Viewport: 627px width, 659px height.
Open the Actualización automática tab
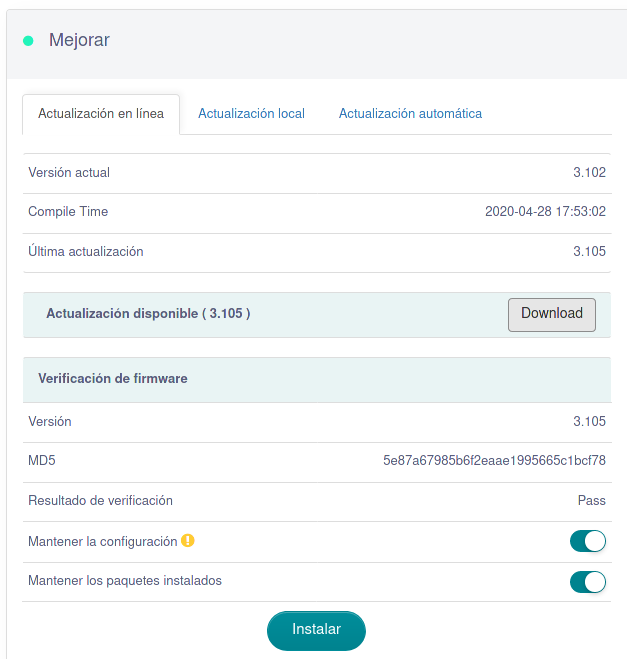[410, 114]
